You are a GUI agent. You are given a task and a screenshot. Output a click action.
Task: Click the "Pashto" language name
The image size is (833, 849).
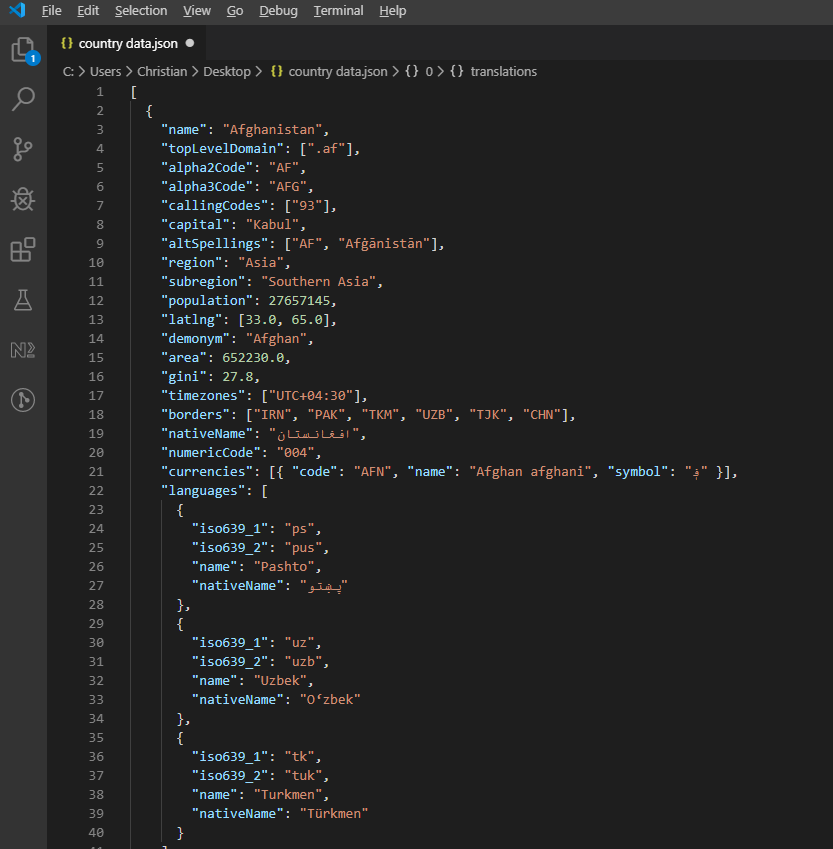[284, 567]
